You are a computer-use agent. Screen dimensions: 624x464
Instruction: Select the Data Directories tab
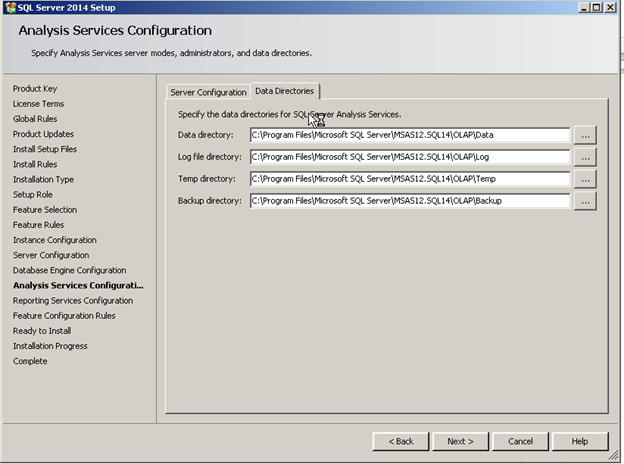point(285,91)
